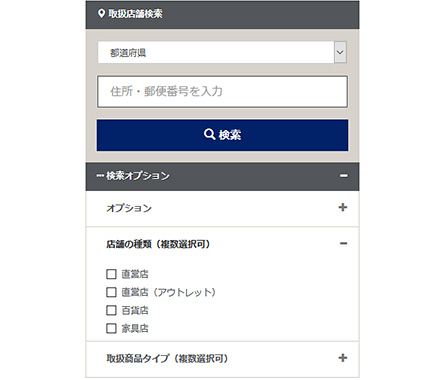Click the dropdown chevron of 都道府県 select
The height and width of the screenshot is (380, 445).
coord(340,52)
